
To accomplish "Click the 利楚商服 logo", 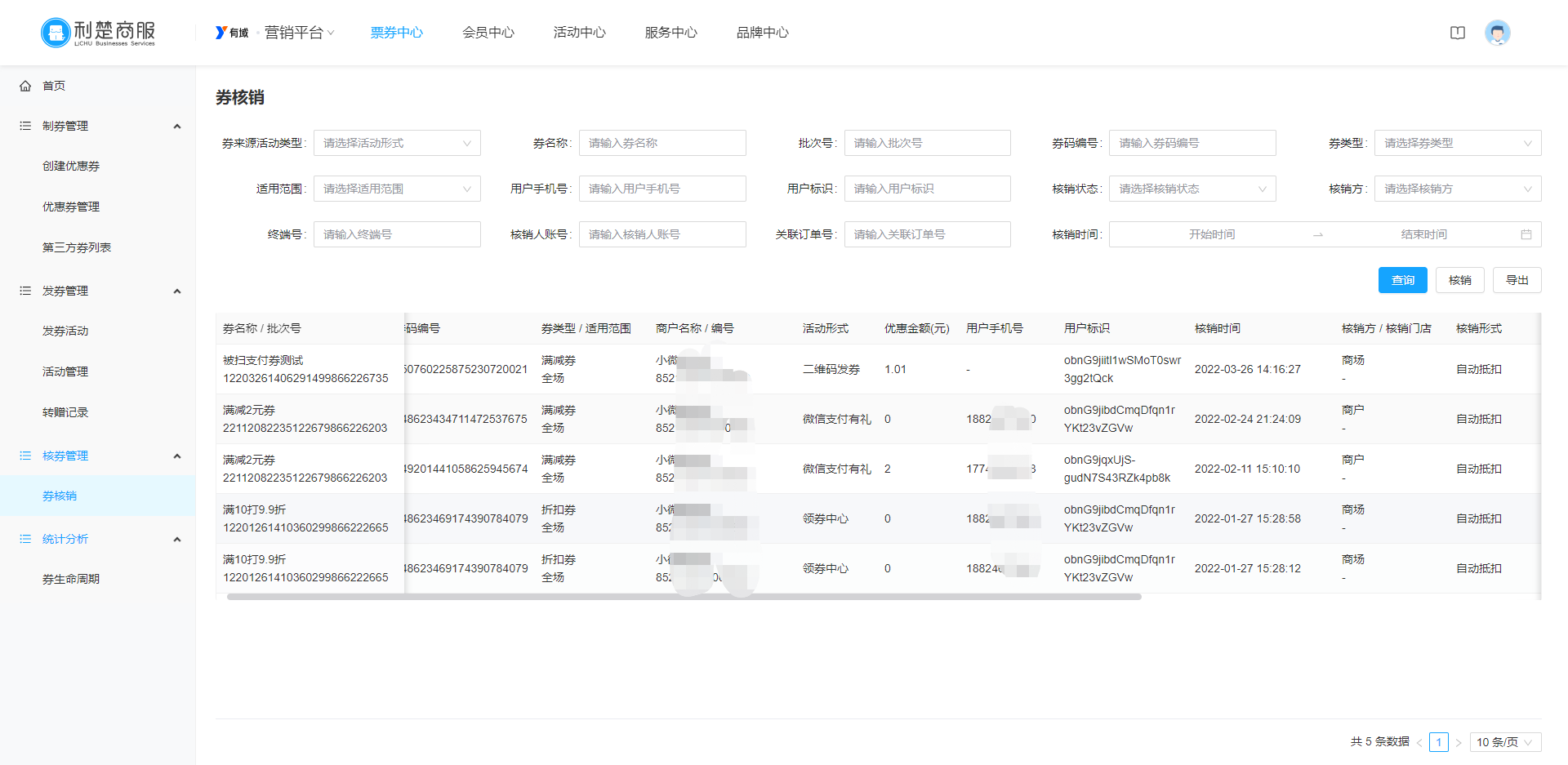I will click(x=98, y=33).
